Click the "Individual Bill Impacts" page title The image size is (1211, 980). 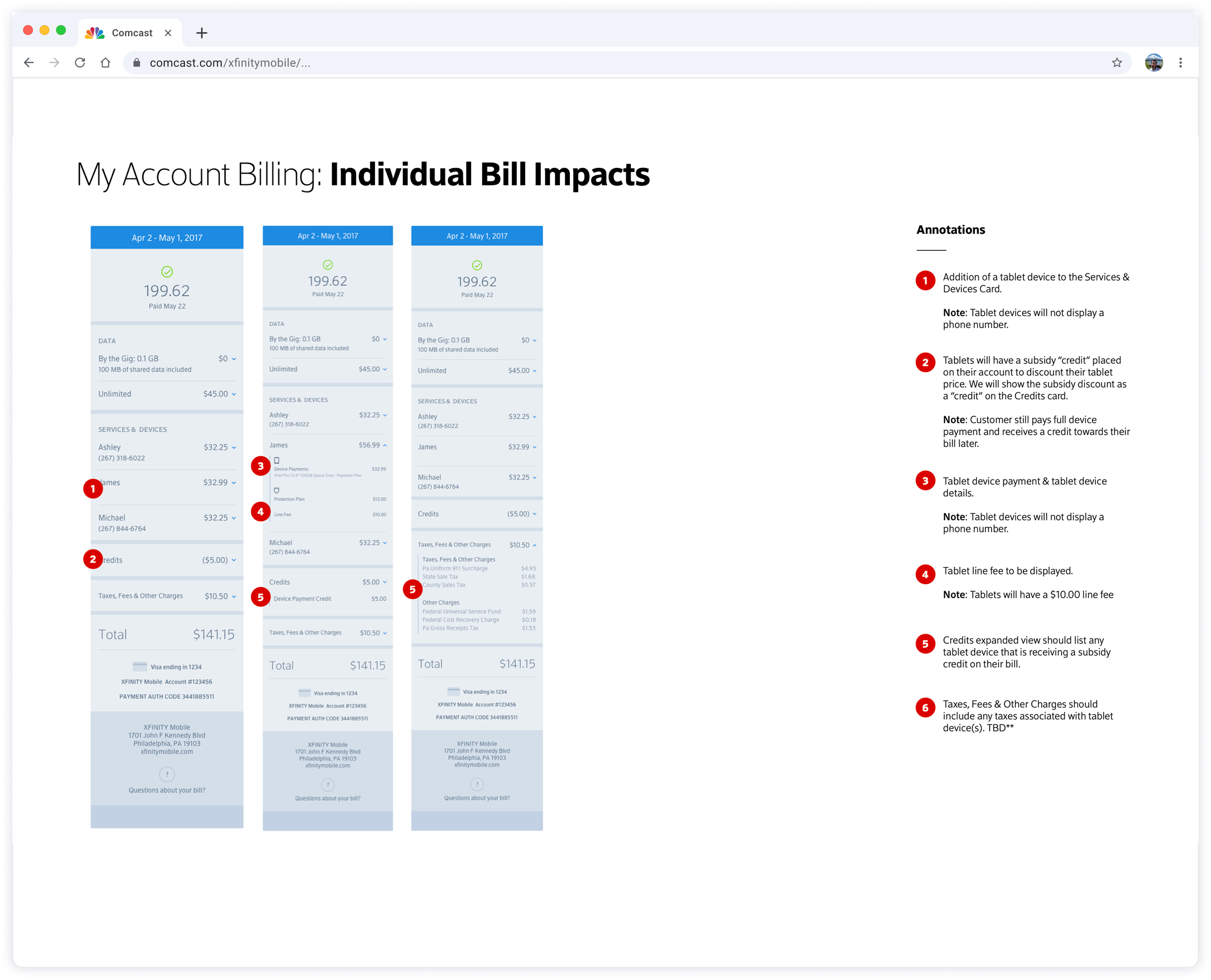pyautogui.click(x=489, y=175)
